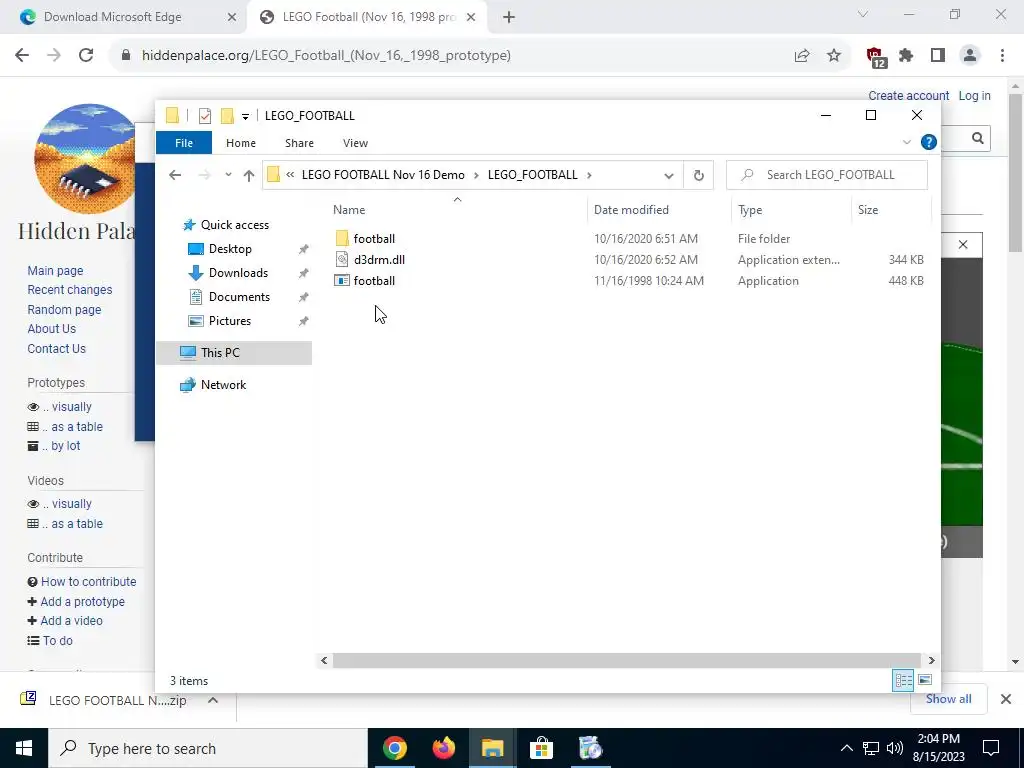Viewport: 1024px width, 768px height.
Task: Open the notification center icon
Action: click(x=991, y=748)
